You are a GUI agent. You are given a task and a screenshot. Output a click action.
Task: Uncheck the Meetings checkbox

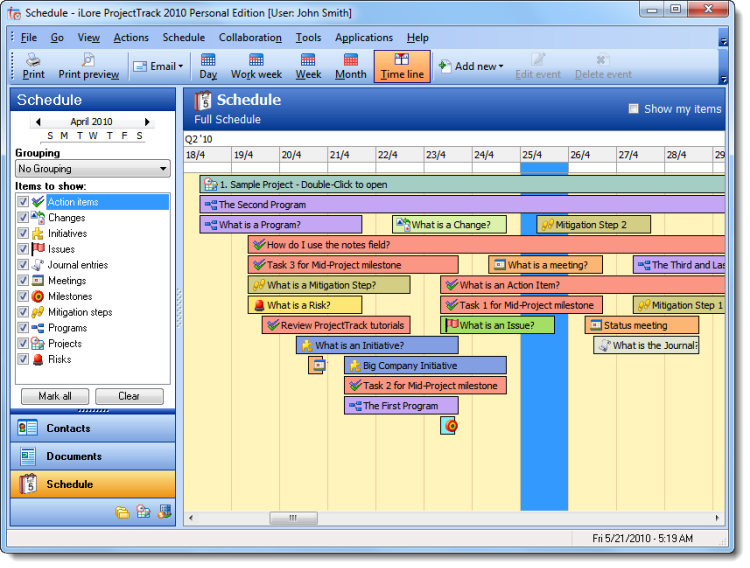(23, 281)
